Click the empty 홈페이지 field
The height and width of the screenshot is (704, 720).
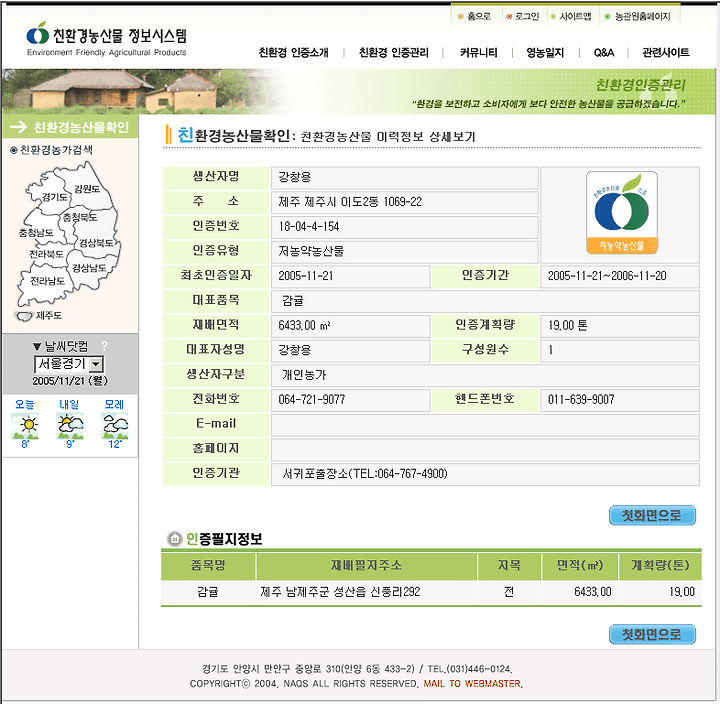pyautogui.click(x=485, y=450)
